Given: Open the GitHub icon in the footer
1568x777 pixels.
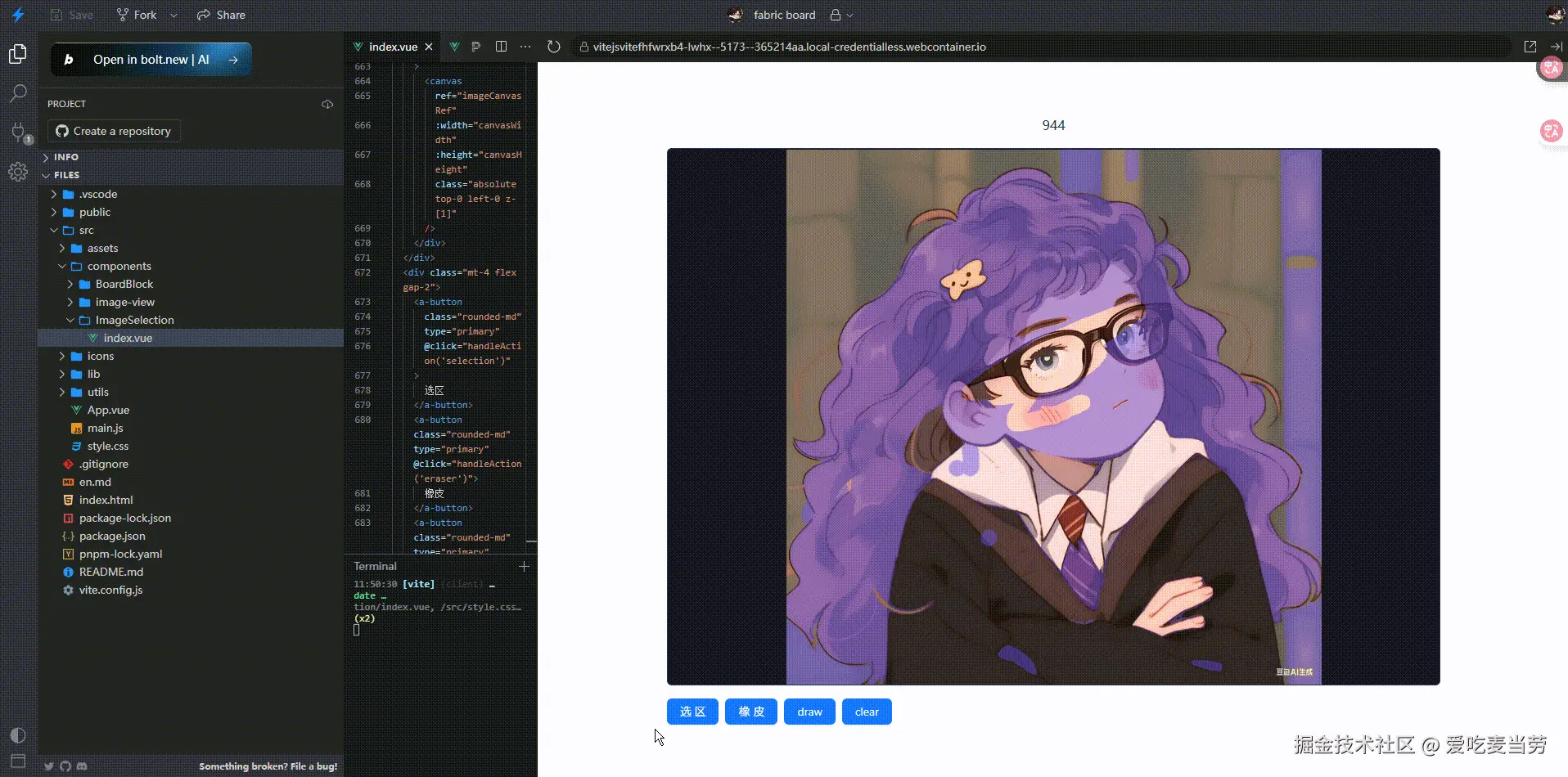Looking at the screenshot, I should (x=65, y=766).
